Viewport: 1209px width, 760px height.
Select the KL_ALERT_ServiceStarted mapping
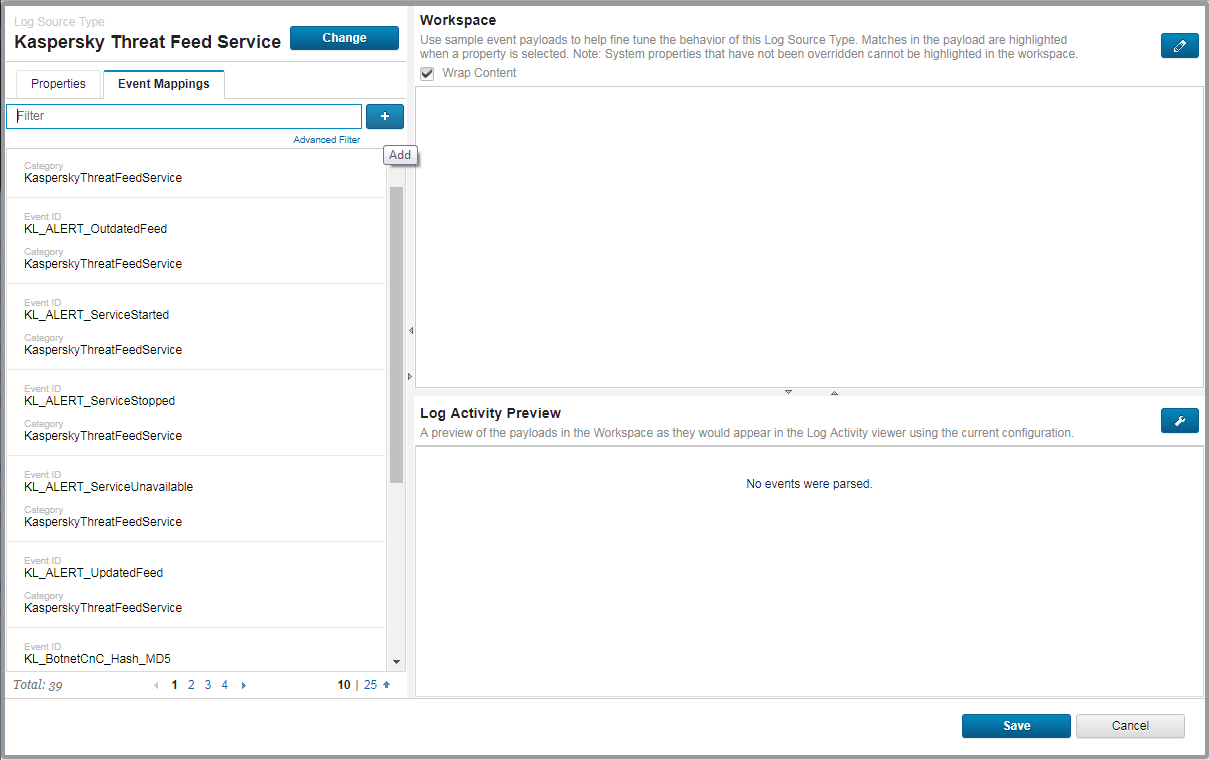tap(196, 327)
